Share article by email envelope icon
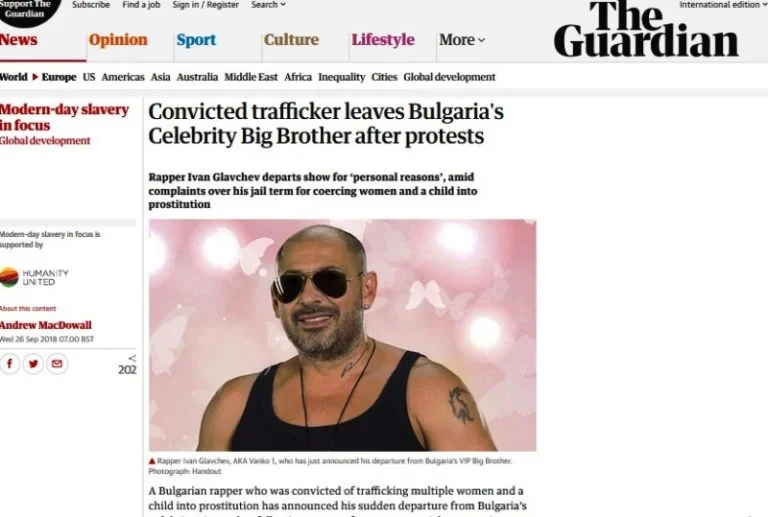The height and width of the screenshot is (517, 768). click(57, 364)
